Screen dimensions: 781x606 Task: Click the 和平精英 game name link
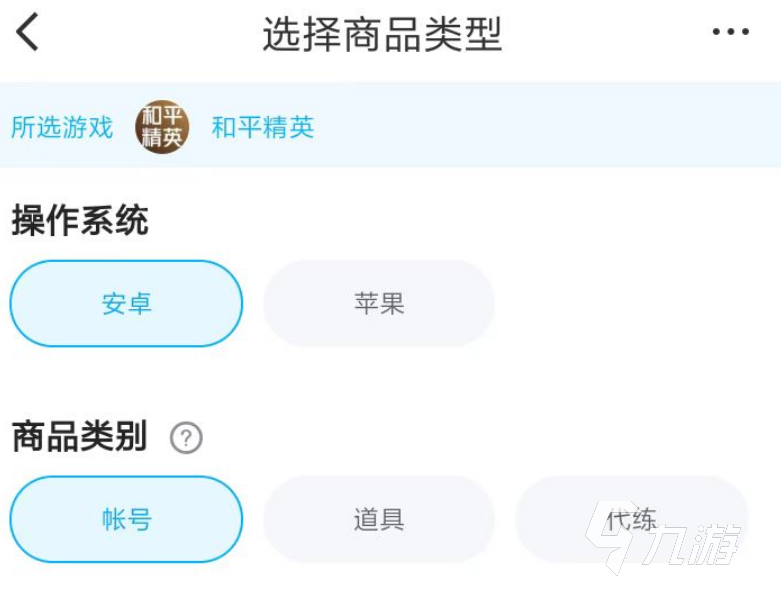(263, 127)
